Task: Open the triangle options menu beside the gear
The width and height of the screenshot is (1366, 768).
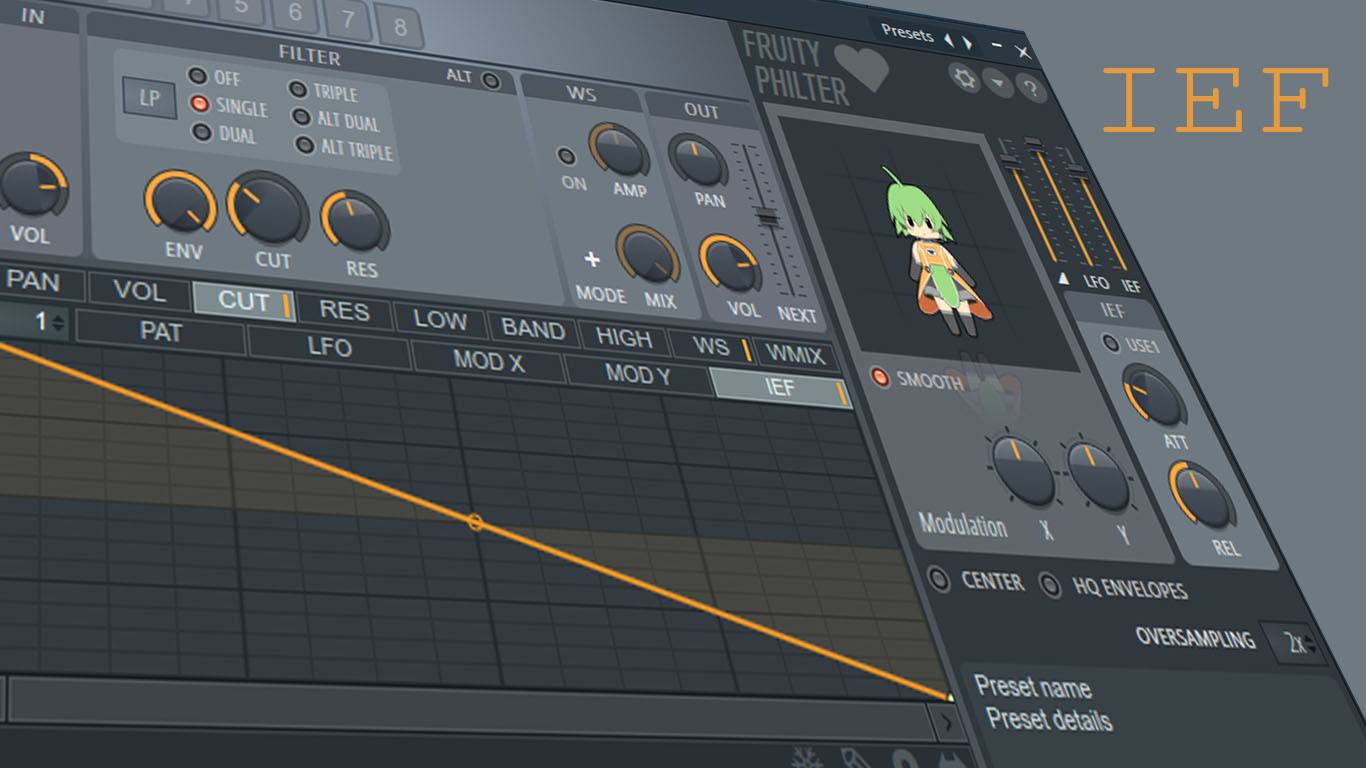Action: coord(999,85)
